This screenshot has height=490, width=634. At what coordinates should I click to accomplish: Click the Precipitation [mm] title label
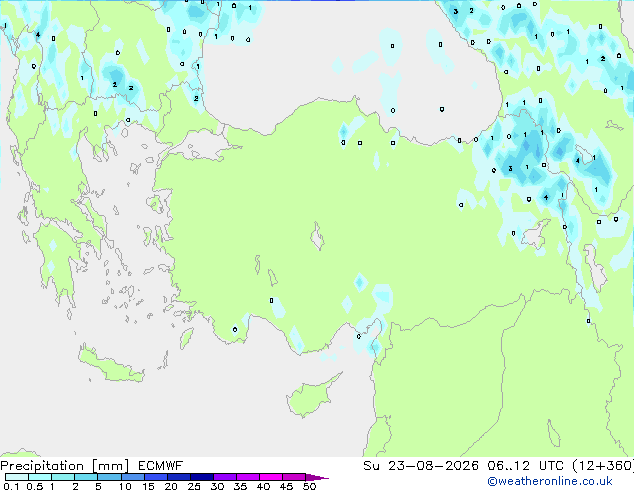64,466
